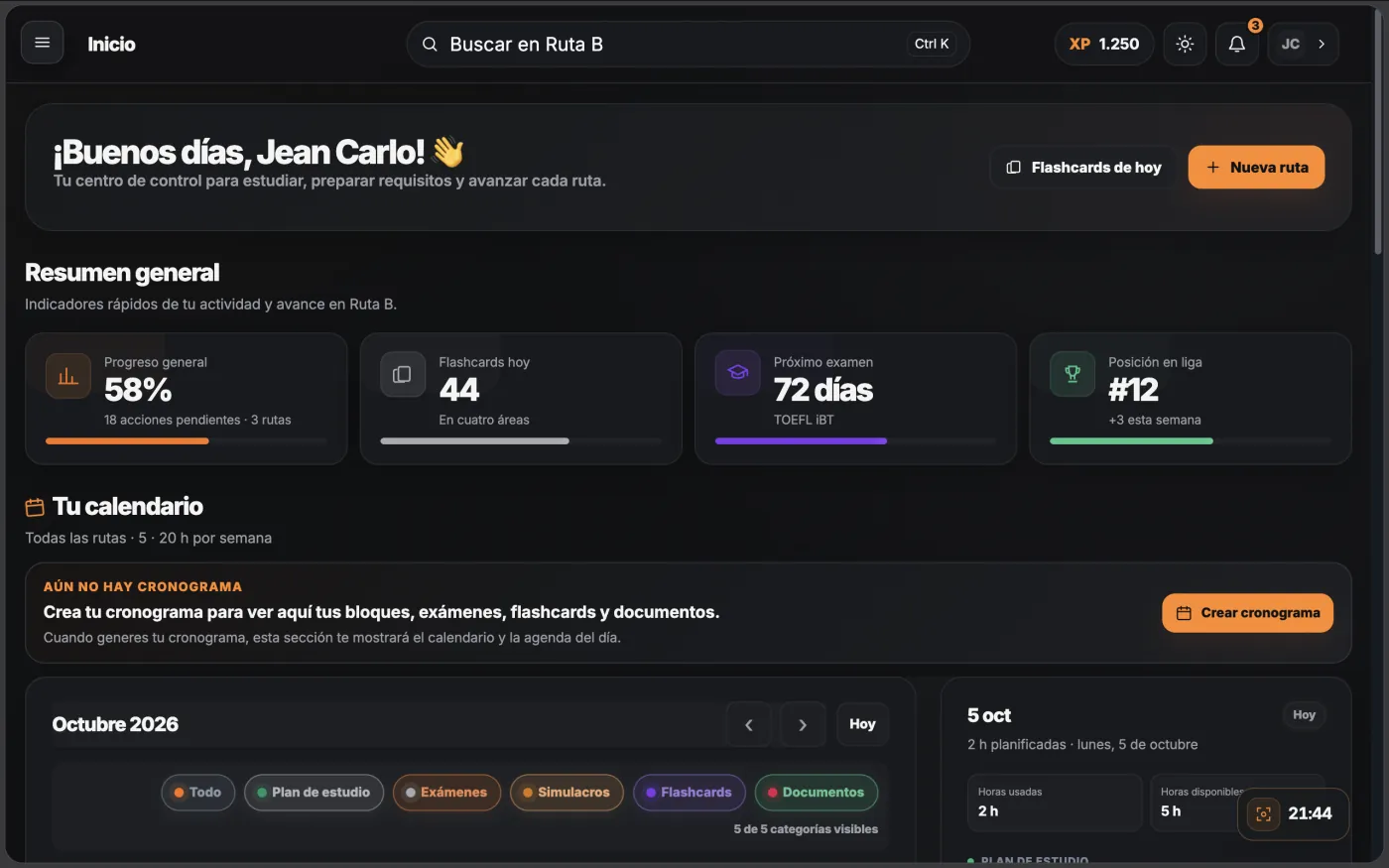Click the 72 días exam countdown
Screen dimensions: 1389x868
(x=823, y=390)
